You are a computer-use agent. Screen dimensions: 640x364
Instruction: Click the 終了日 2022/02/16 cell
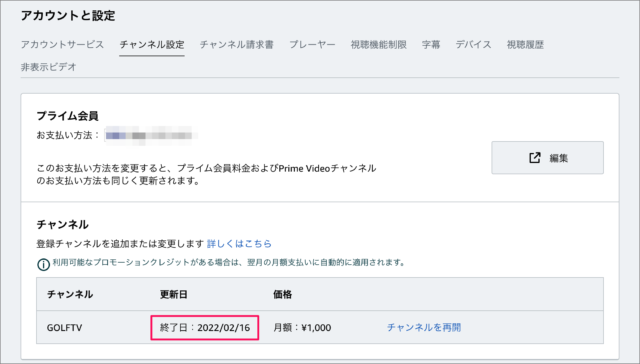coord(204,327)
